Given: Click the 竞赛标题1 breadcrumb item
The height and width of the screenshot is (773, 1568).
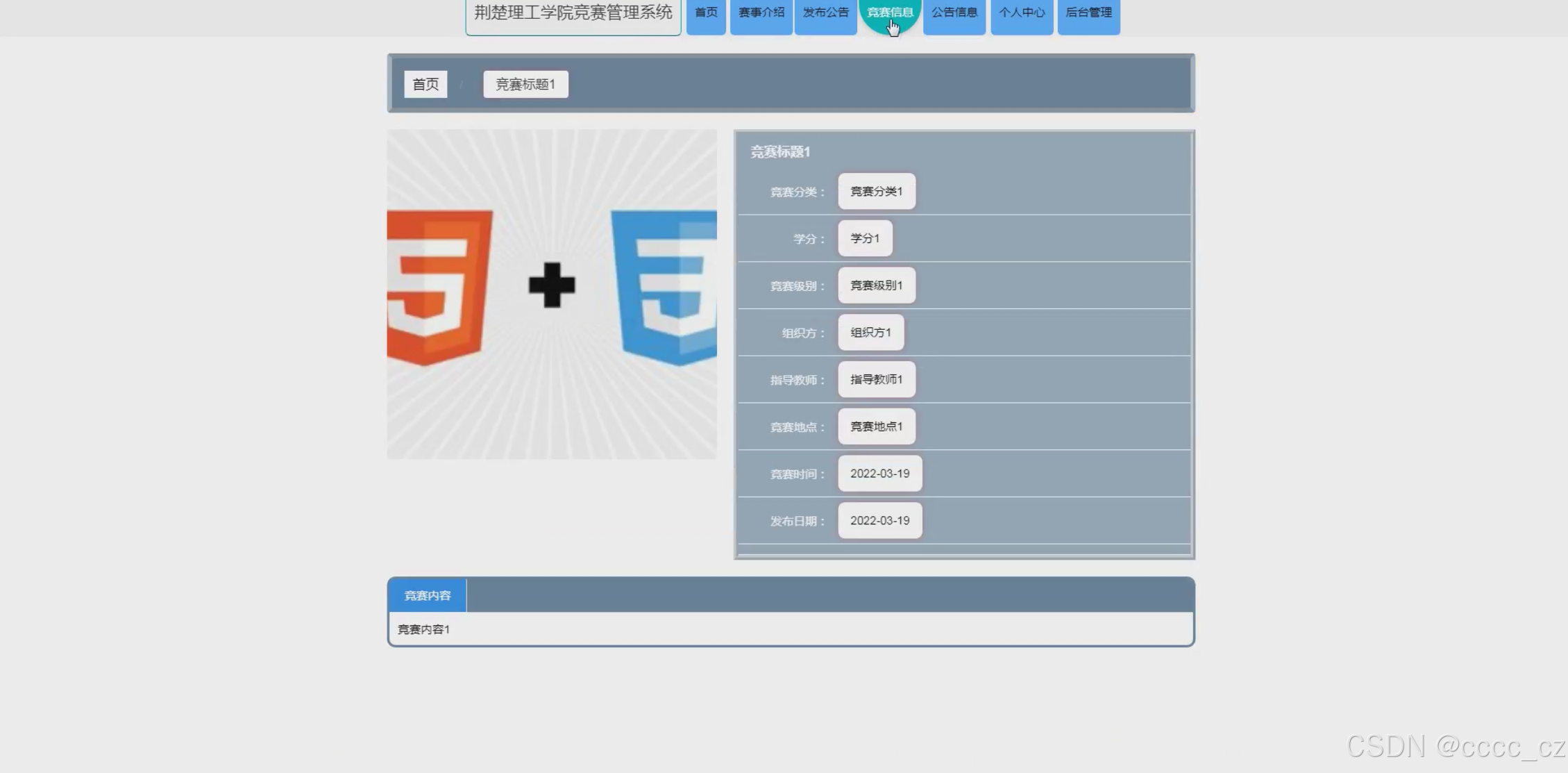Looking at the screenshot, I should pyautogui.click(x=525, y=84).
